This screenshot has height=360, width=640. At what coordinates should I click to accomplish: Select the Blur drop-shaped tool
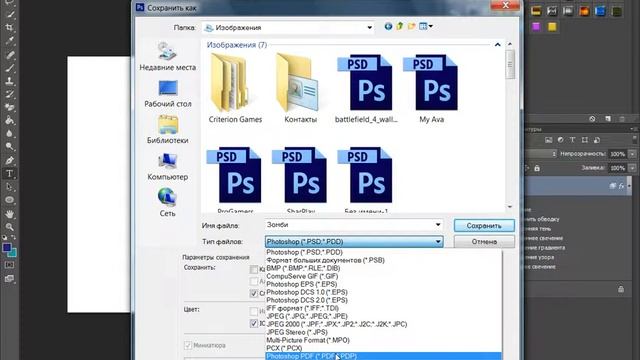(x=9, y=134)
